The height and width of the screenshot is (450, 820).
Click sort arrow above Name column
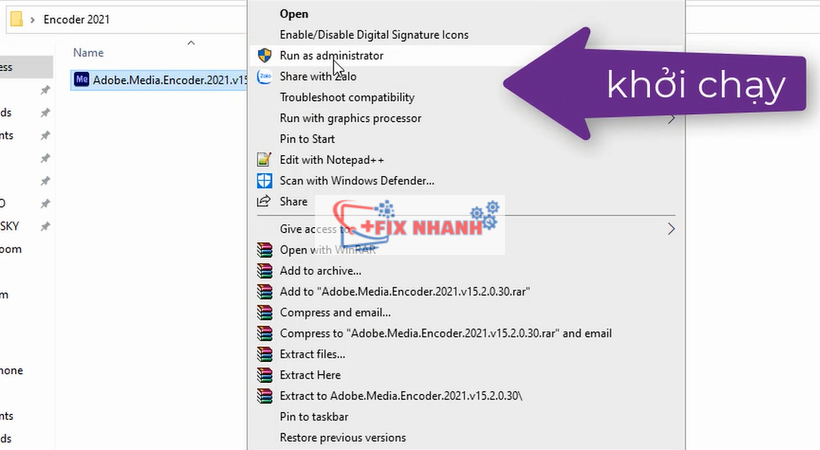tap(191, 43)
